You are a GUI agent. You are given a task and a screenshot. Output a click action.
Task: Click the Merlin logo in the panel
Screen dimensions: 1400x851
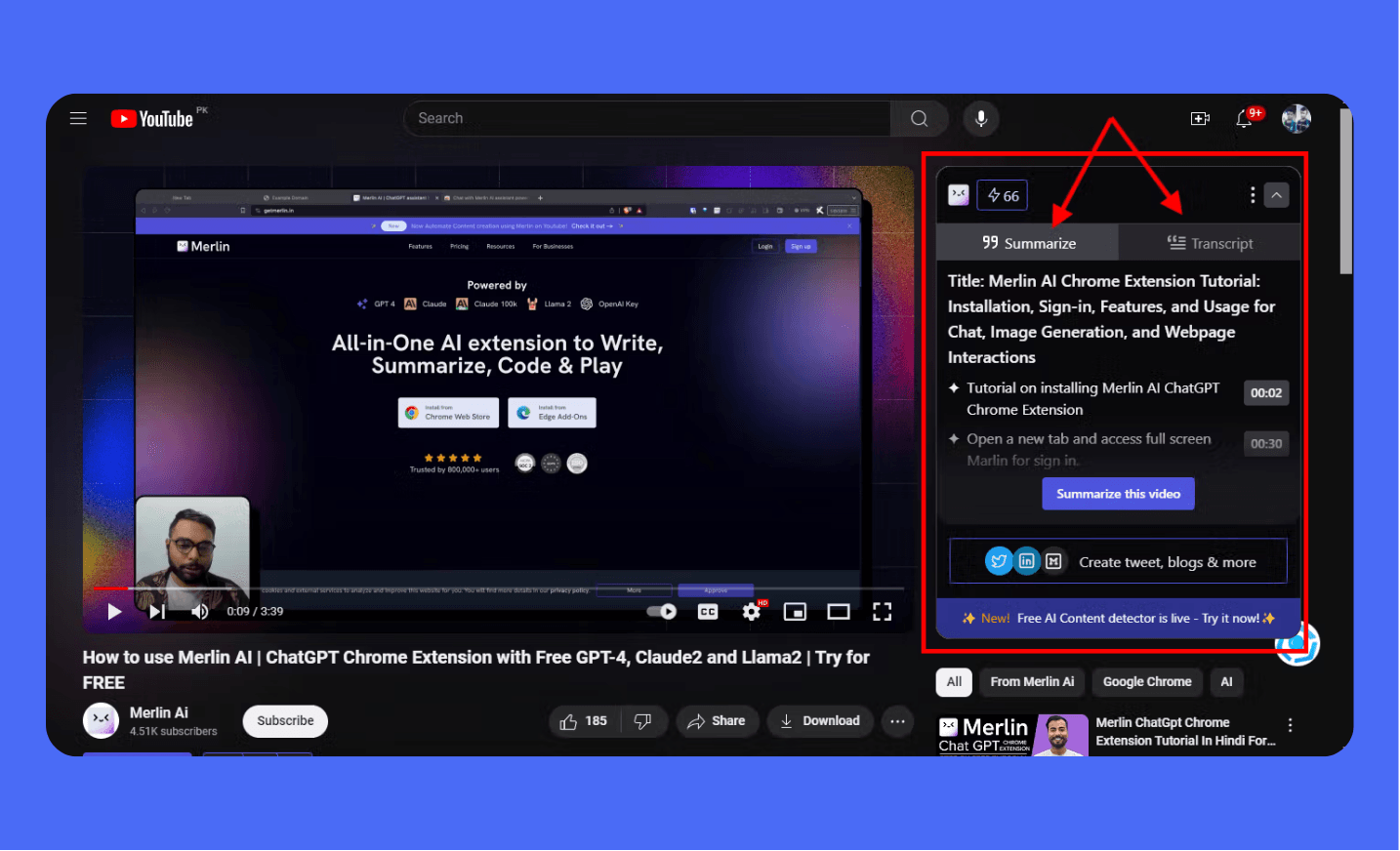pyautogui.click(x=959, y=195)
